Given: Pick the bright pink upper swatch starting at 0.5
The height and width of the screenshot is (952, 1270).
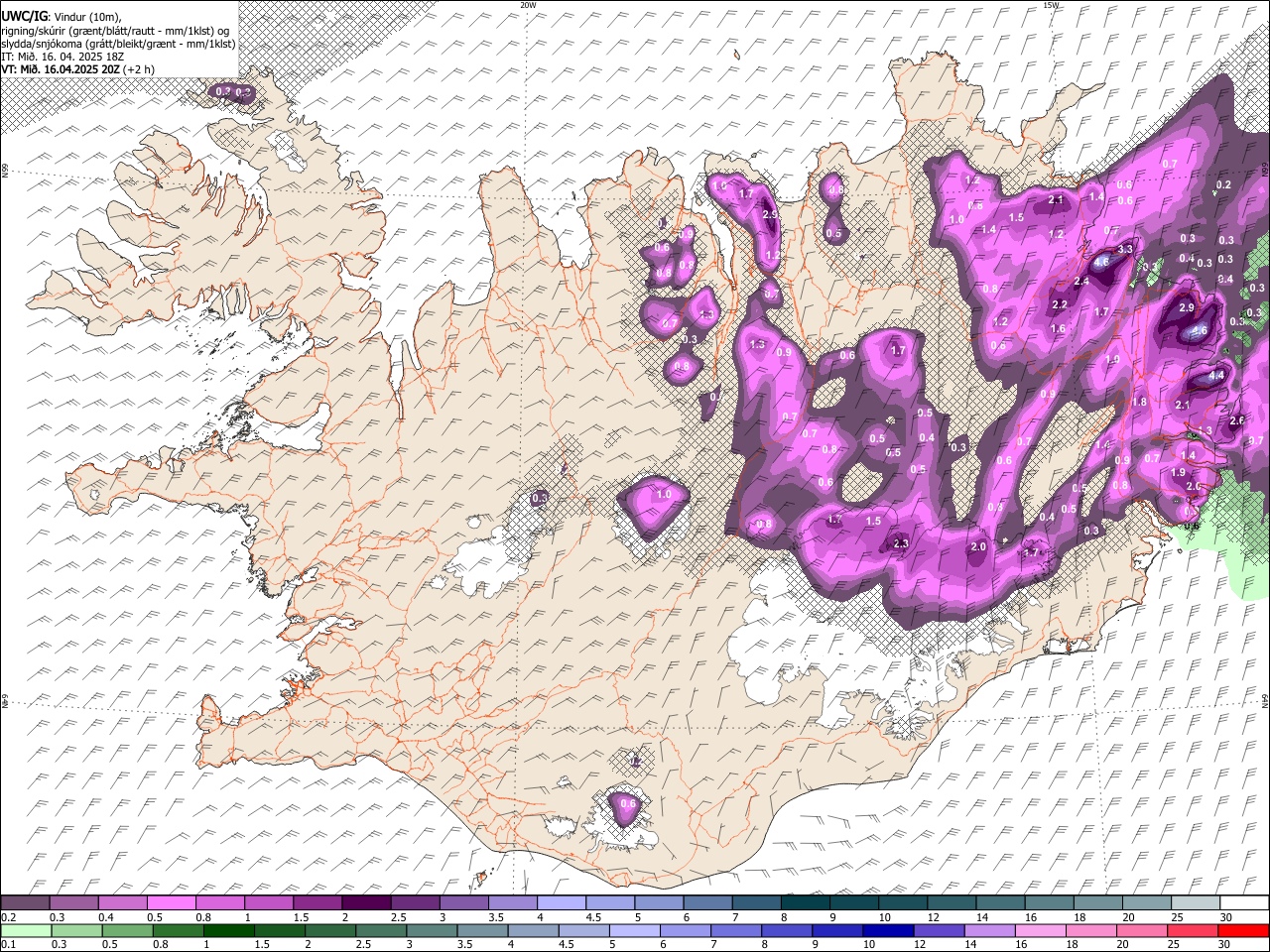Looking at the screenshot, I should point(172,902).
